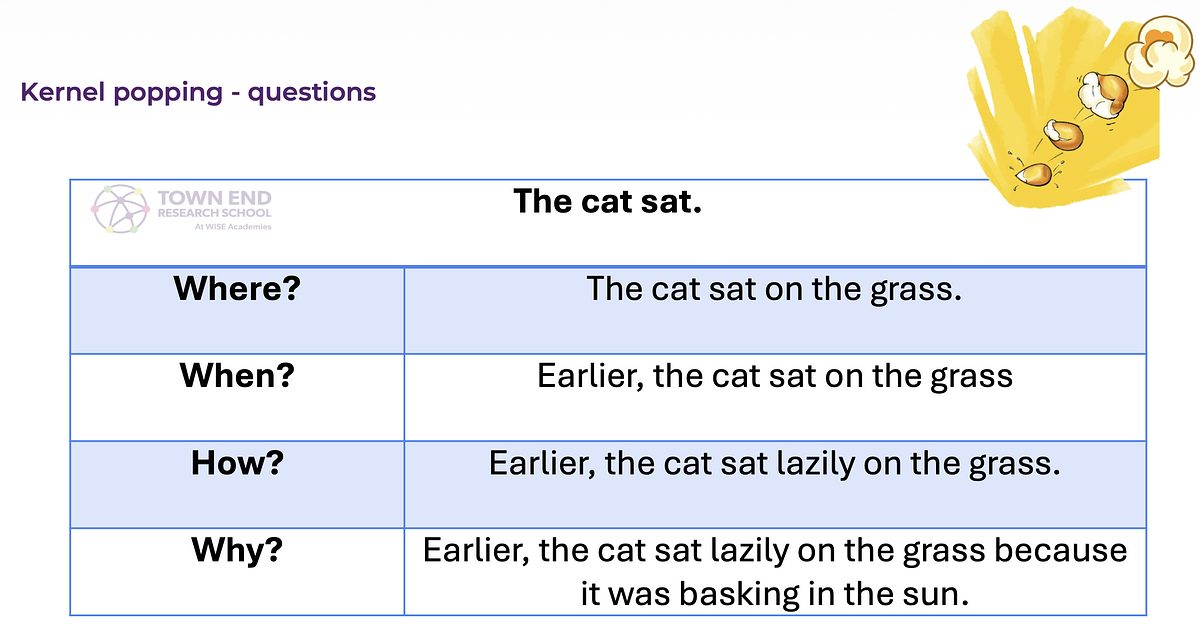Click the sentence ending 'basking in the sun.'
This screenshot has width=1200, height=642.
(x=775, y=572)
